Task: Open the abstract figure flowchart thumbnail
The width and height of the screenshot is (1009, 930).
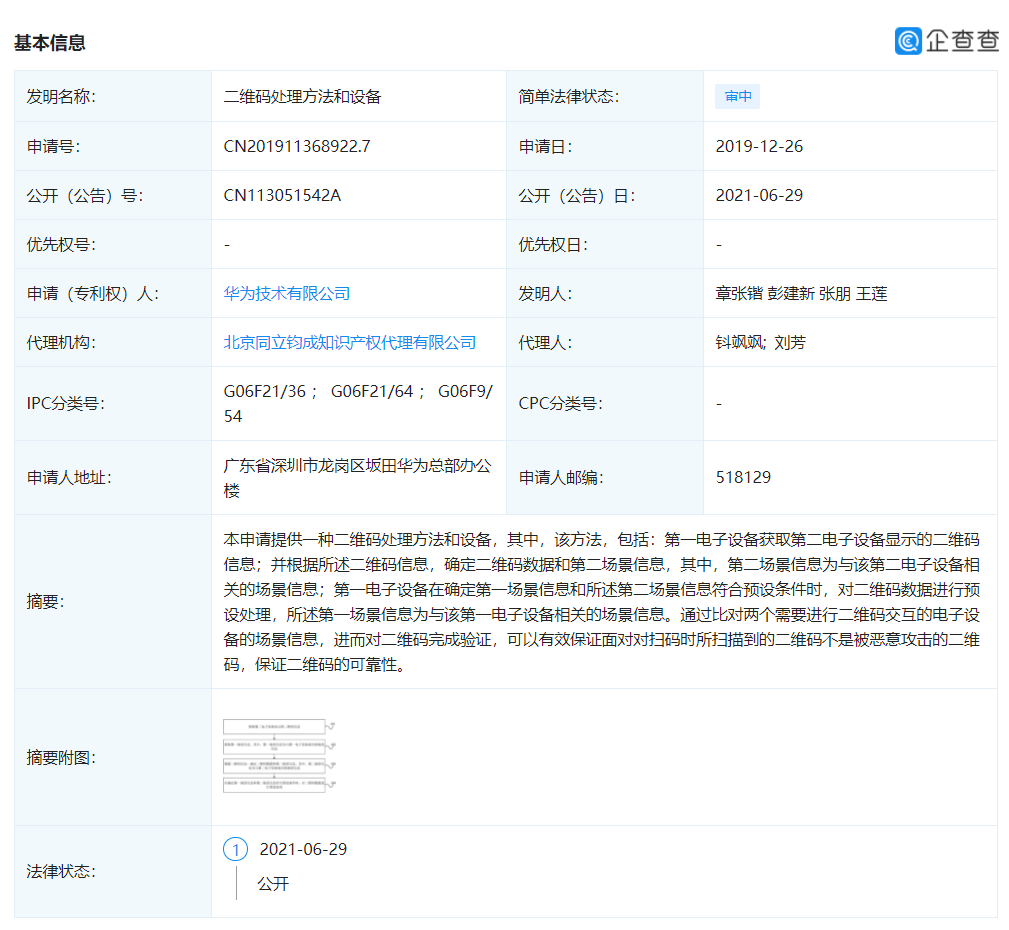Action: [276, 756]
